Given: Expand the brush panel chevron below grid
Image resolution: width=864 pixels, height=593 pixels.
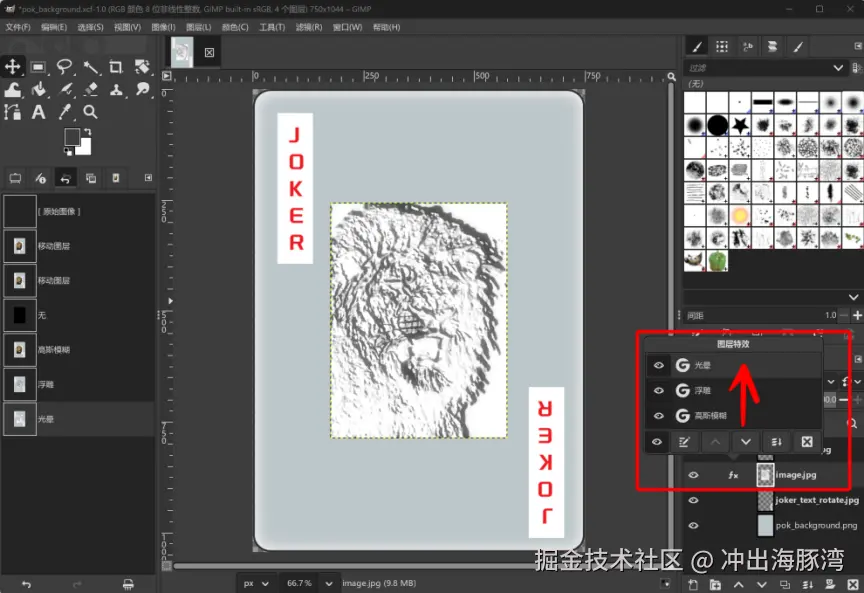Looking at the screenshot, I should pos(854,297).
